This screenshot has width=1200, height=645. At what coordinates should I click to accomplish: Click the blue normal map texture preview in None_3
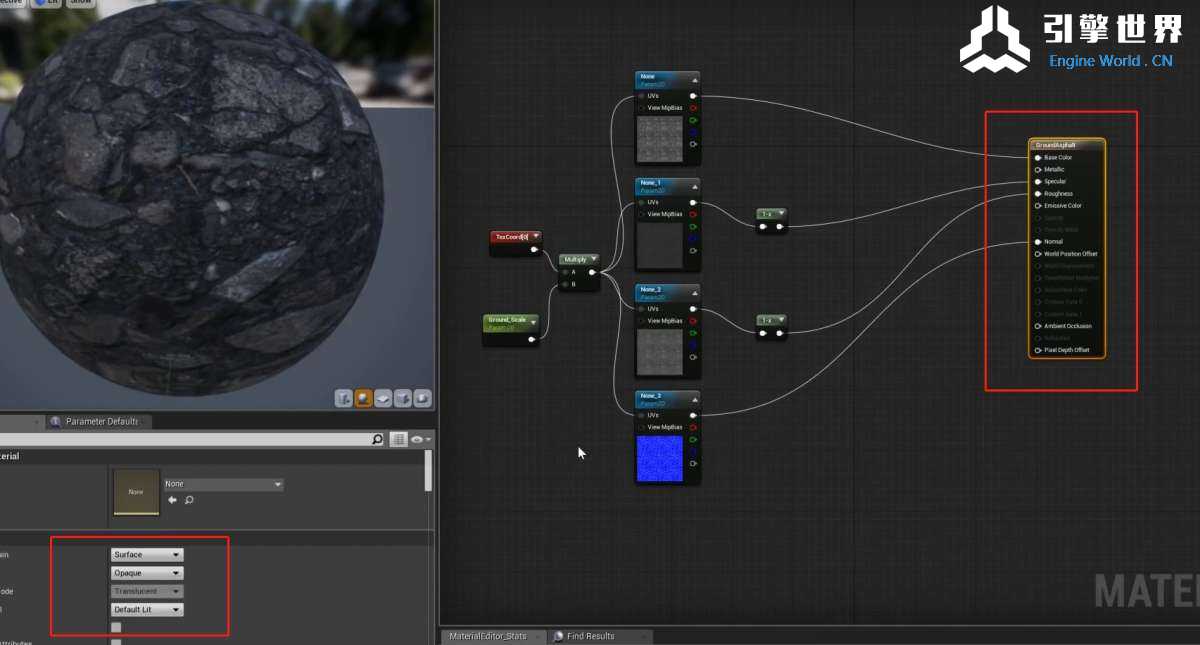click(x=660, y=458)
